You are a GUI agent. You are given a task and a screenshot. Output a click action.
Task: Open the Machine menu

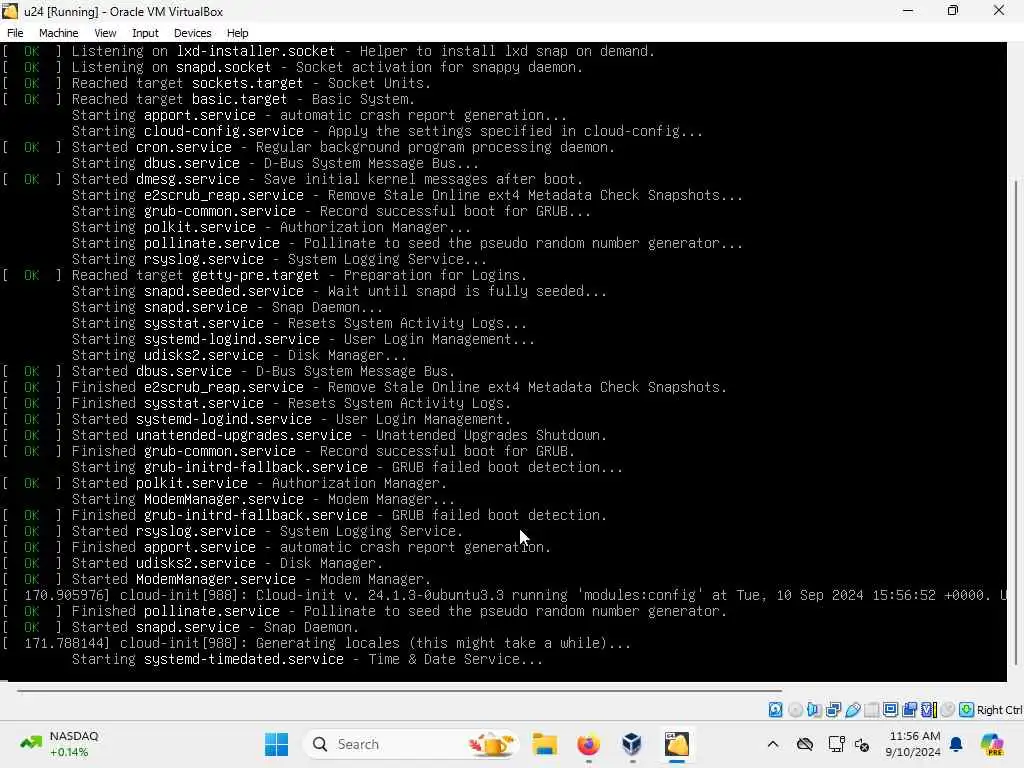pos(59,33)
